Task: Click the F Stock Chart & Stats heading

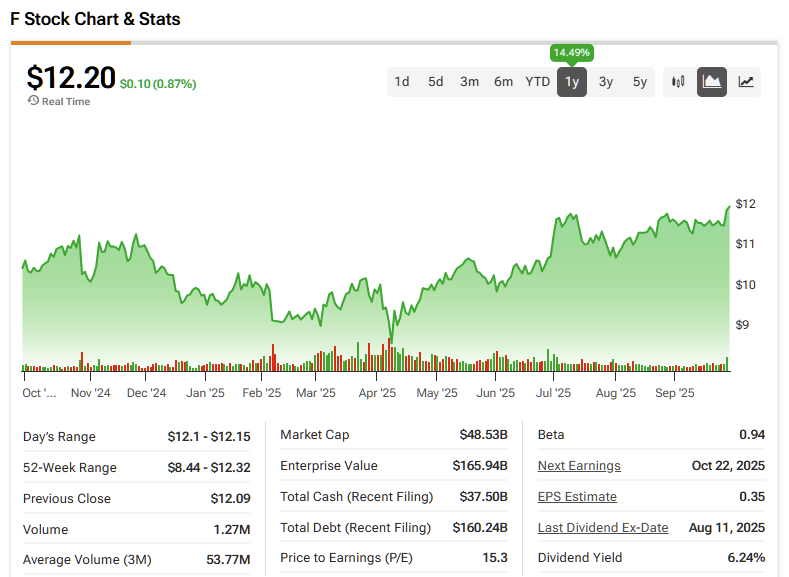Action: 96,19
